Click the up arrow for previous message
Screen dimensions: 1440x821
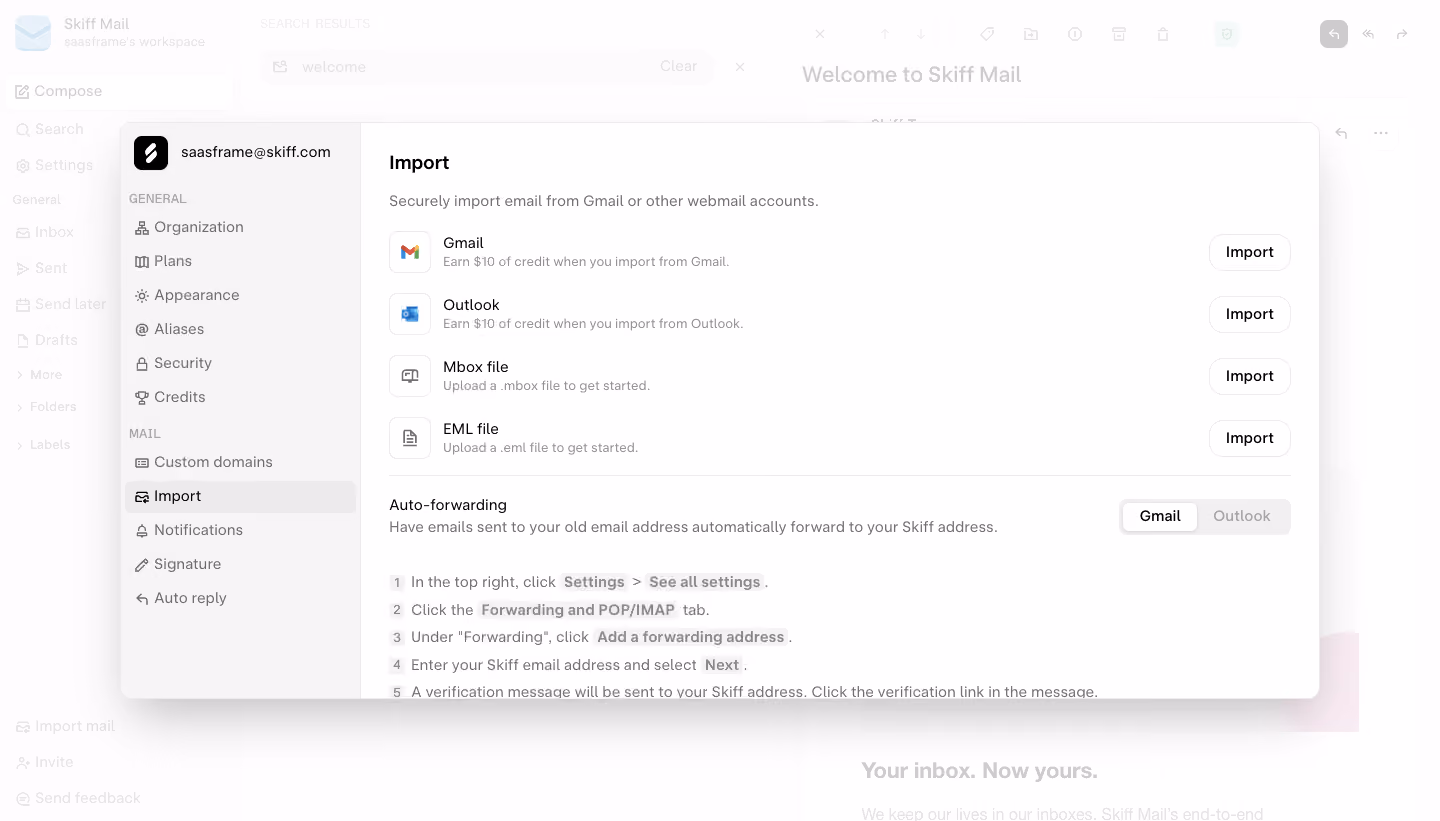coord(885,34)
